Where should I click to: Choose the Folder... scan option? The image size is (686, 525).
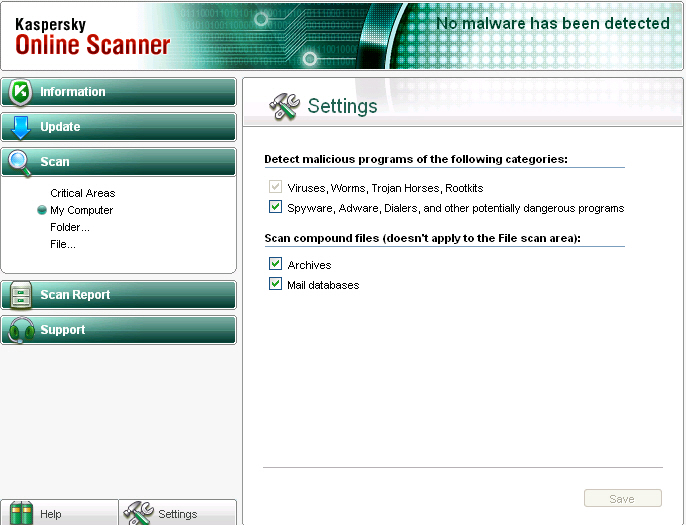pyautogui.click(x=70, y=228)
